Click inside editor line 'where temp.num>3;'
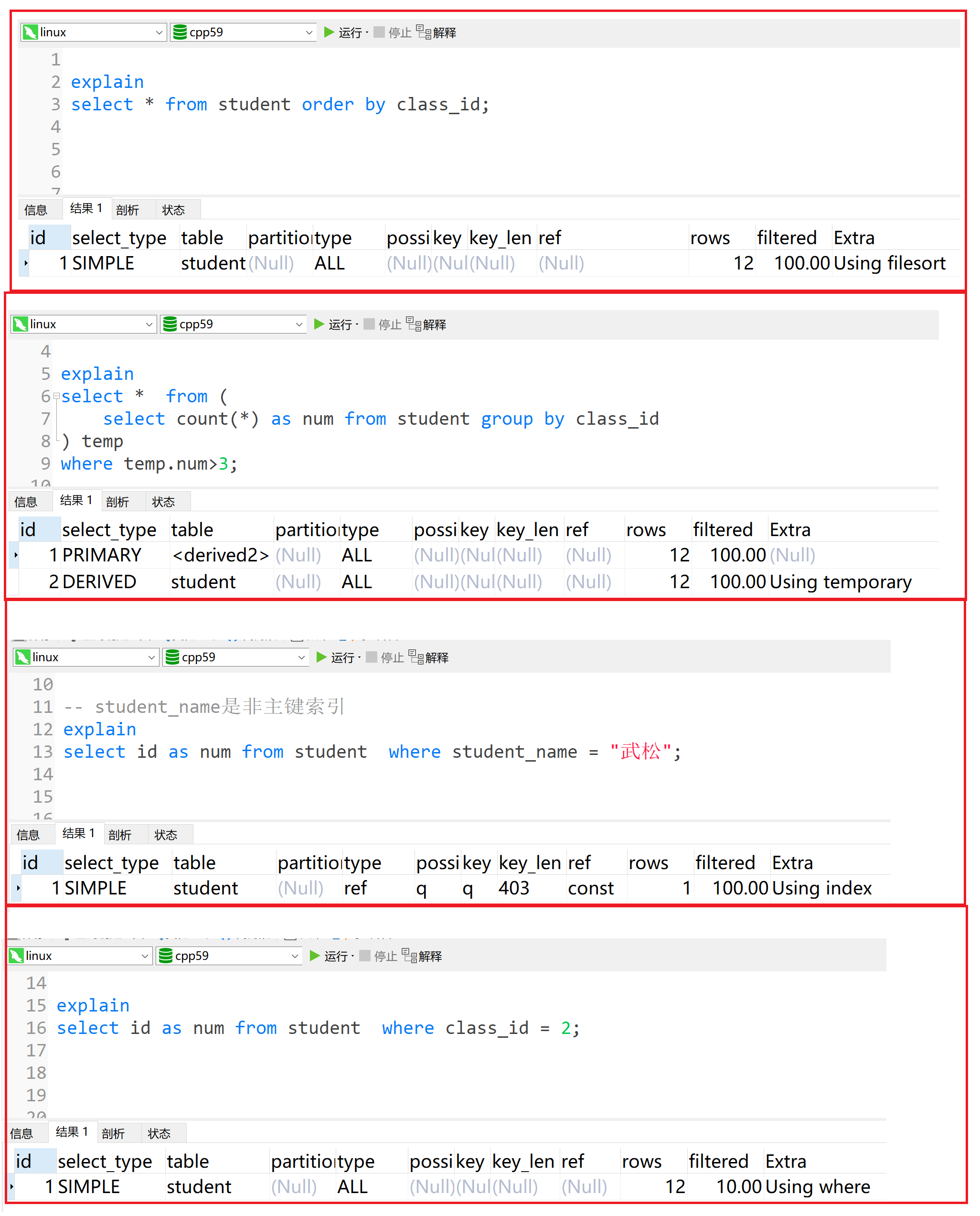Screen dimensions: 980x1216 tap(149, 464)
